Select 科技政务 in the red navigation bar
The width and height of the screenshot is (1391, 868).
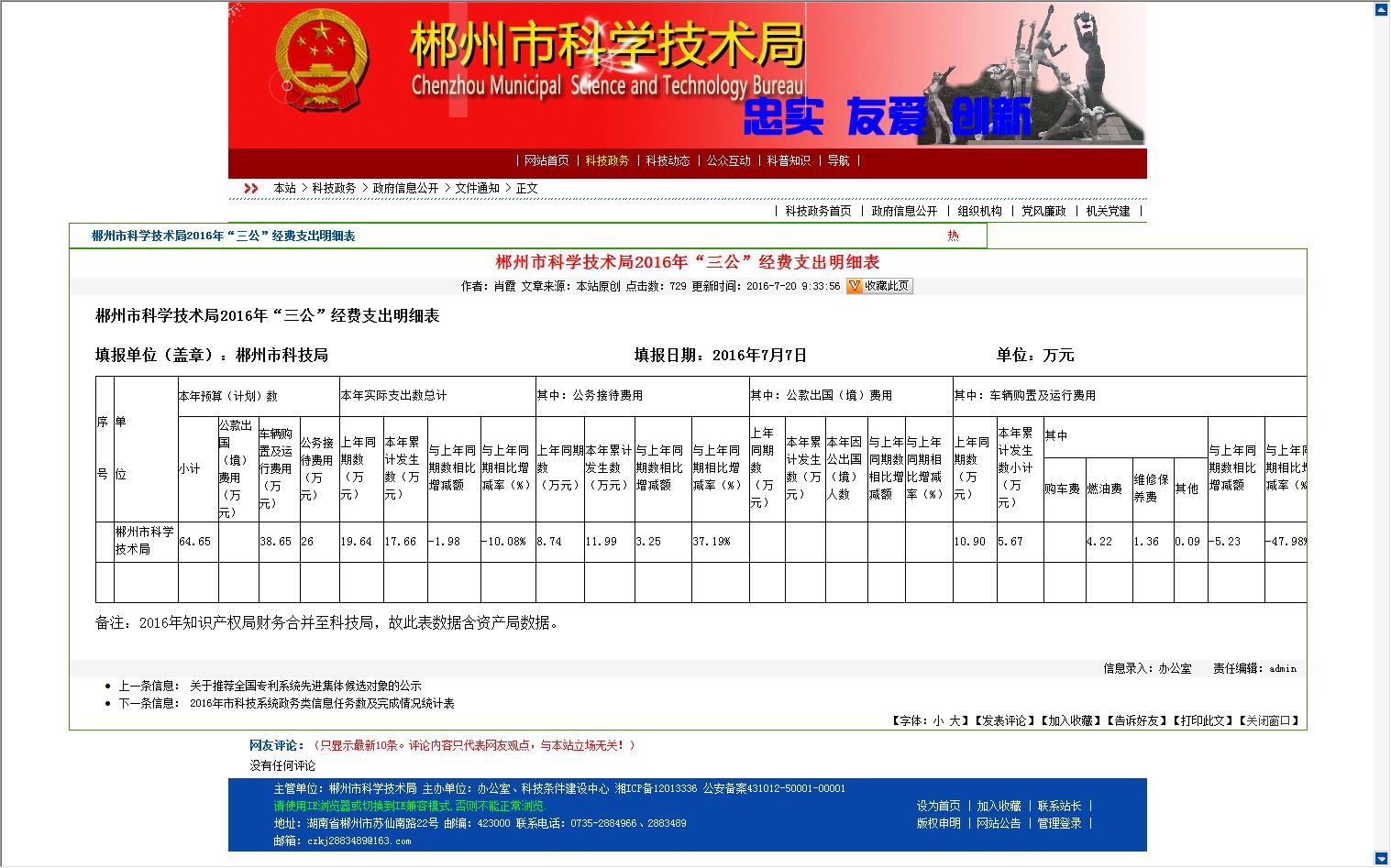[x=607, y=160]
